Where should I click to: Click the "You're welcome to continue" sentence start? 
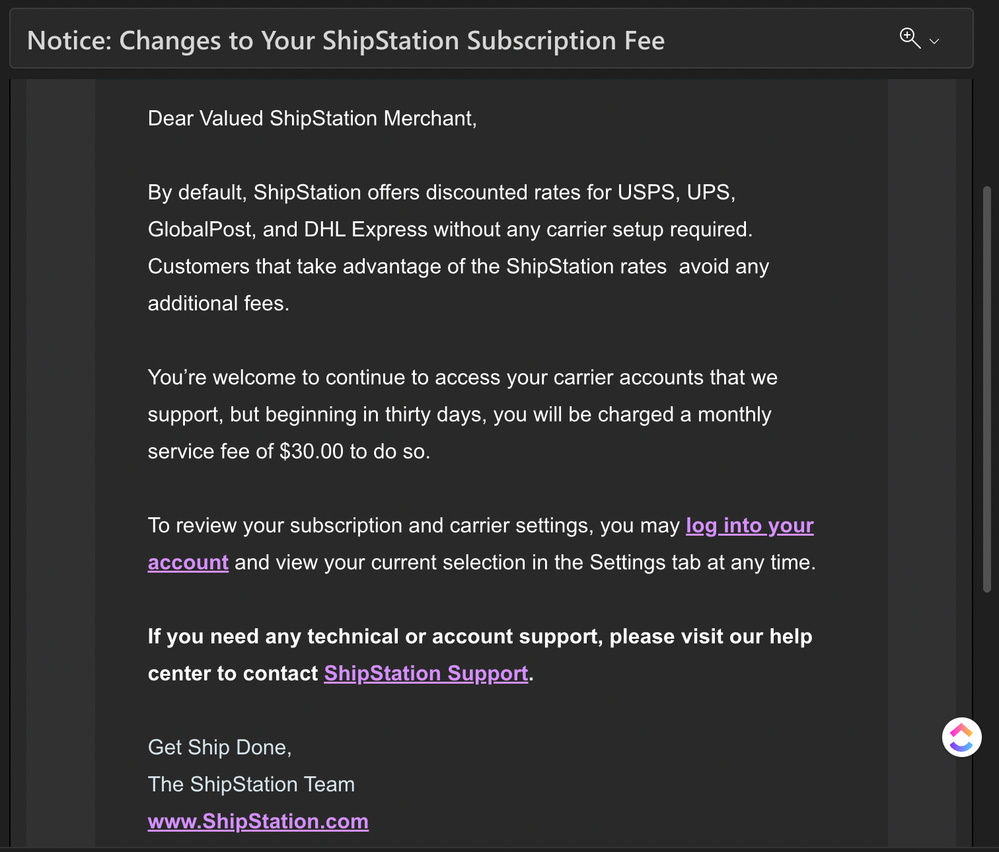(x=260, y=377)
